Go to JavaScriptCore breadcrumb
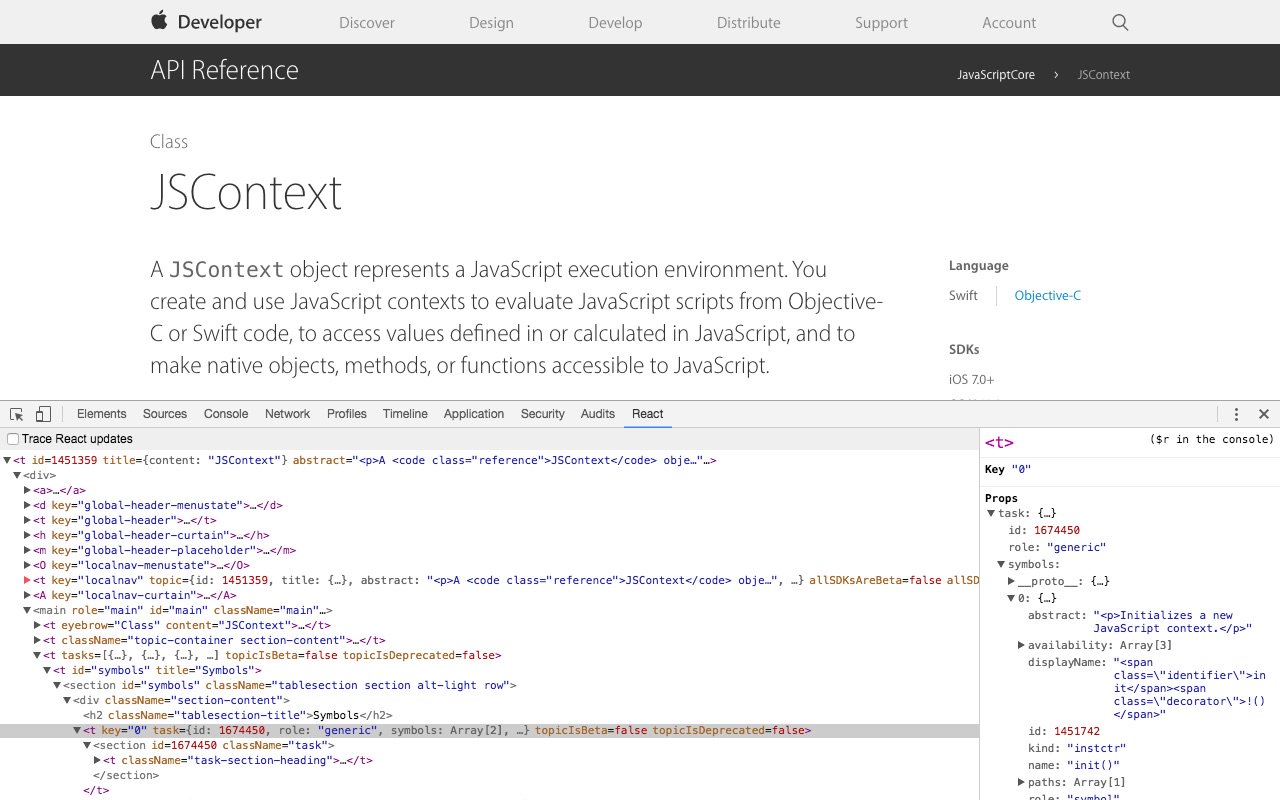The width and height of the screenshot is (1280, 800). tap(996, 75)
